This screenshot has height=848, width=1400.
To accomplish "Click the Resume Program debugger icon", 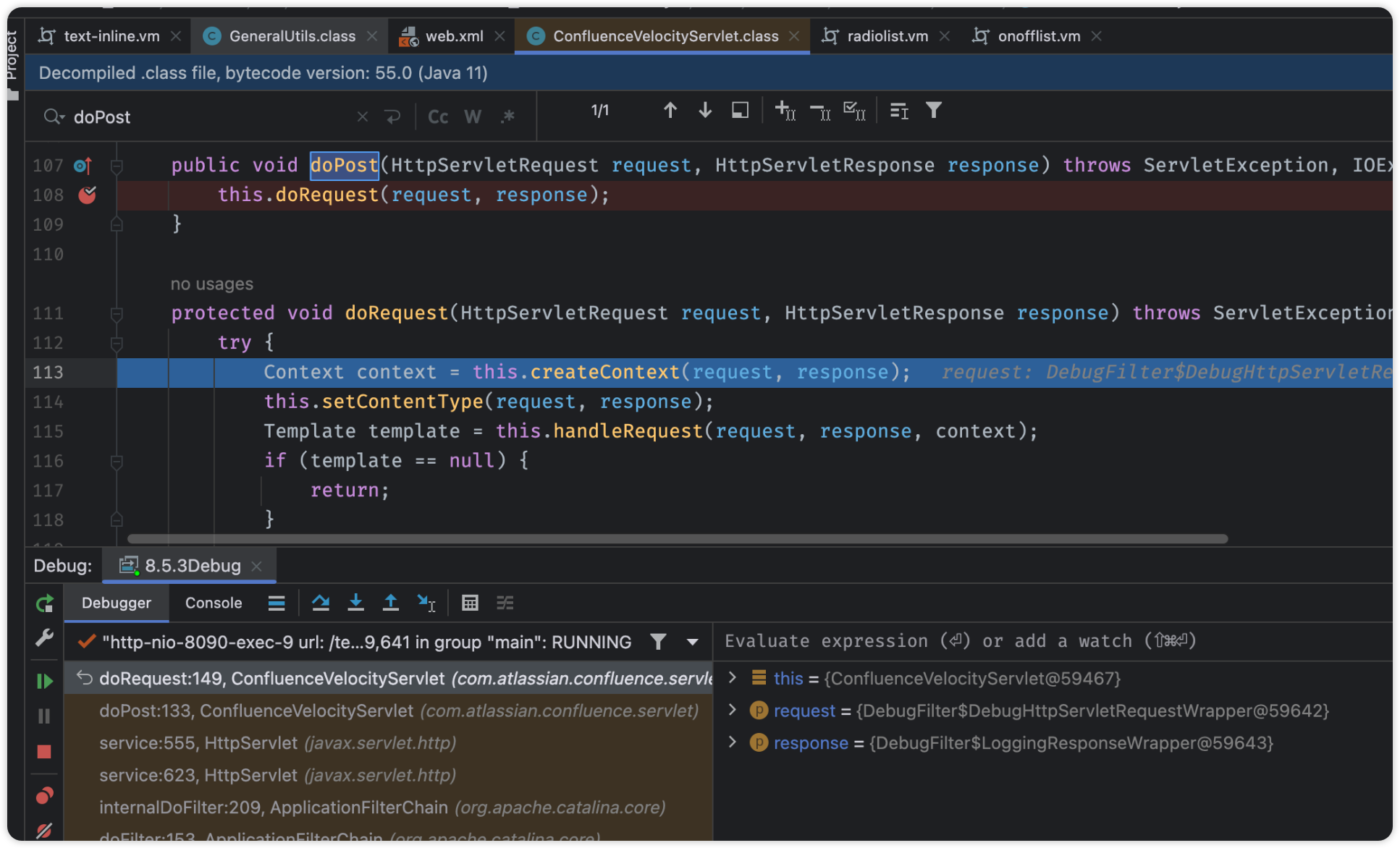I will click(47, 681).
